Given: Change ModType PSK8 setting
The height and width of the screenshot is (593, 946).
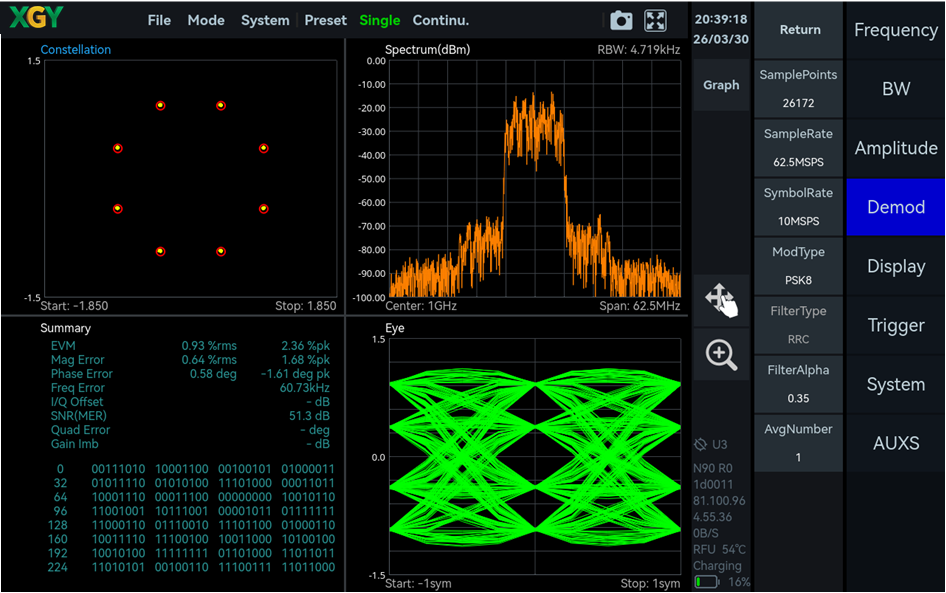Looking at the screenshot, I should [798, 266].
